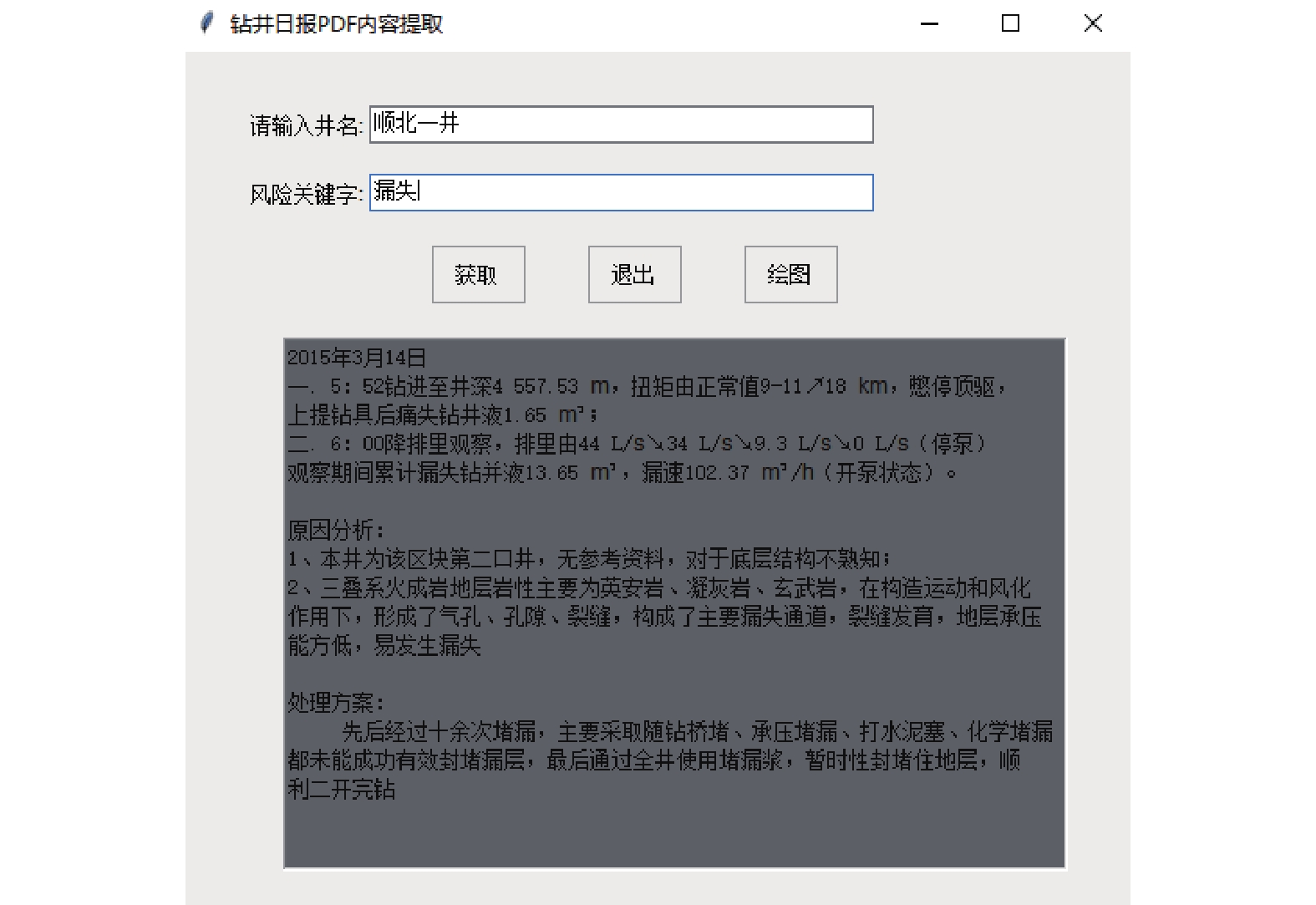
Task: Click the 原因分析 heading in results
Action: click(x=336, y=530)
